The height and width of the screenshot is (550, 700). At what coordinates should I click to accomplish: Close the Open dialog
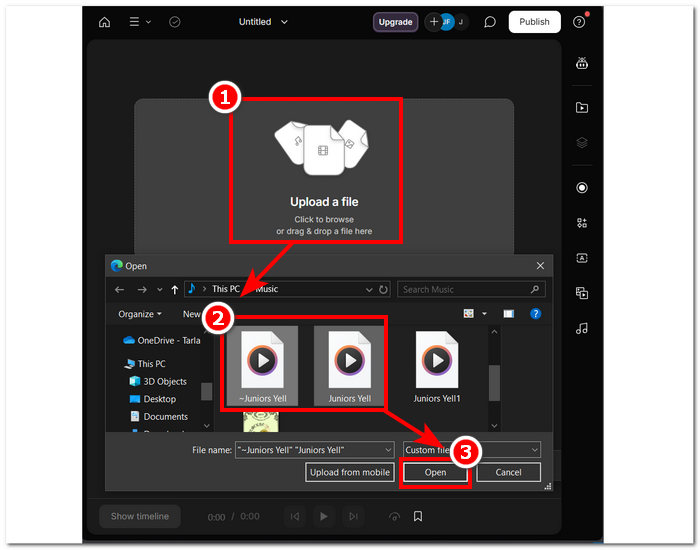(x=540, y=266)
